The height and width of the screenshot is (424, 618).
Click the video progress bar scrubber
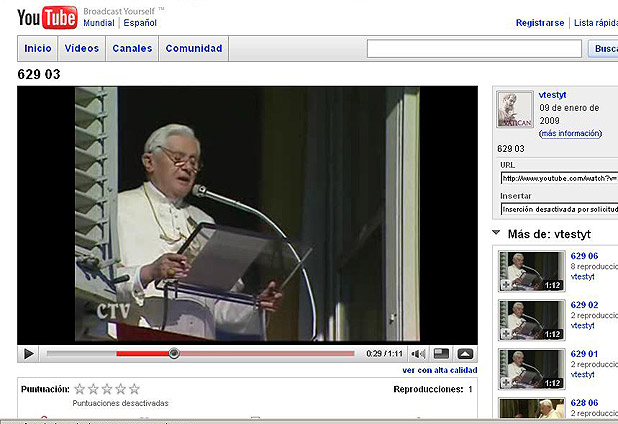click(x=174, y=353)
